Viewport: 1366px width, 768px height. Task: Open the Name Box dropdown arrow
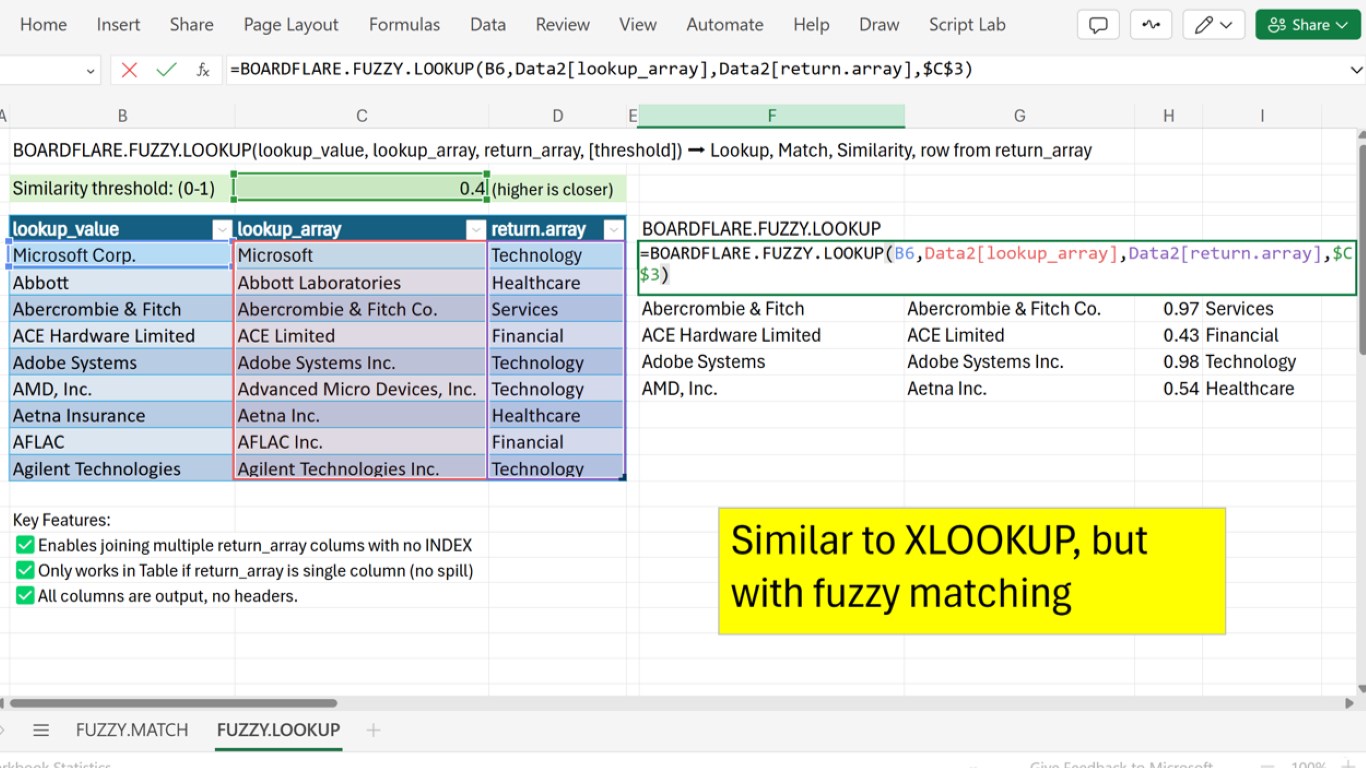[90, 70]
